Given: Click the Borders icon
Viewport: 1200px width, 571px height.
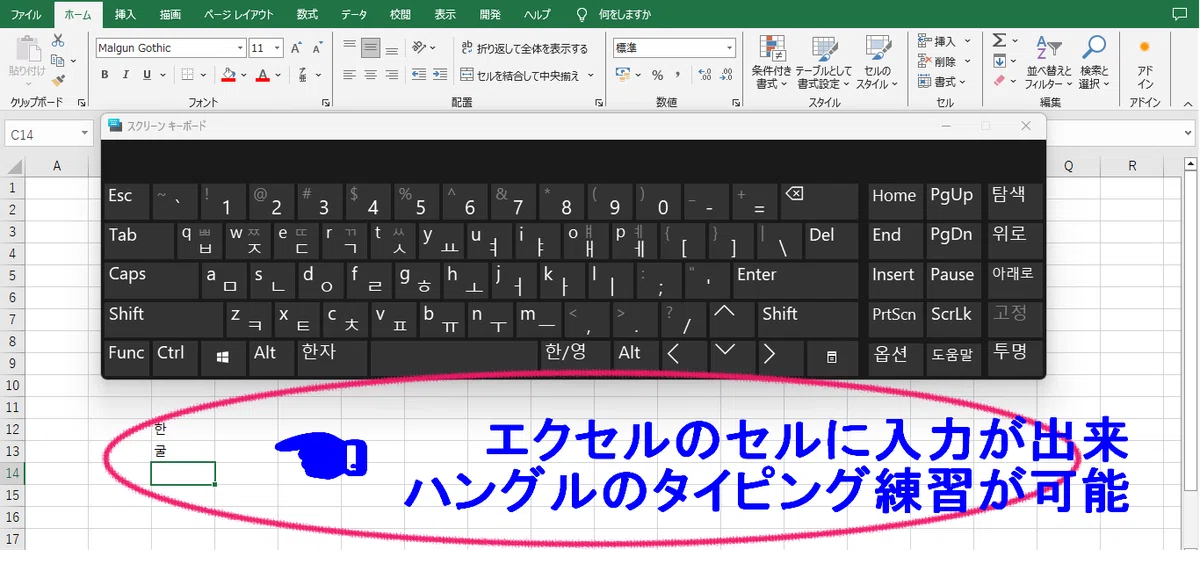Looking at the screenshot, I should (188, 75).
